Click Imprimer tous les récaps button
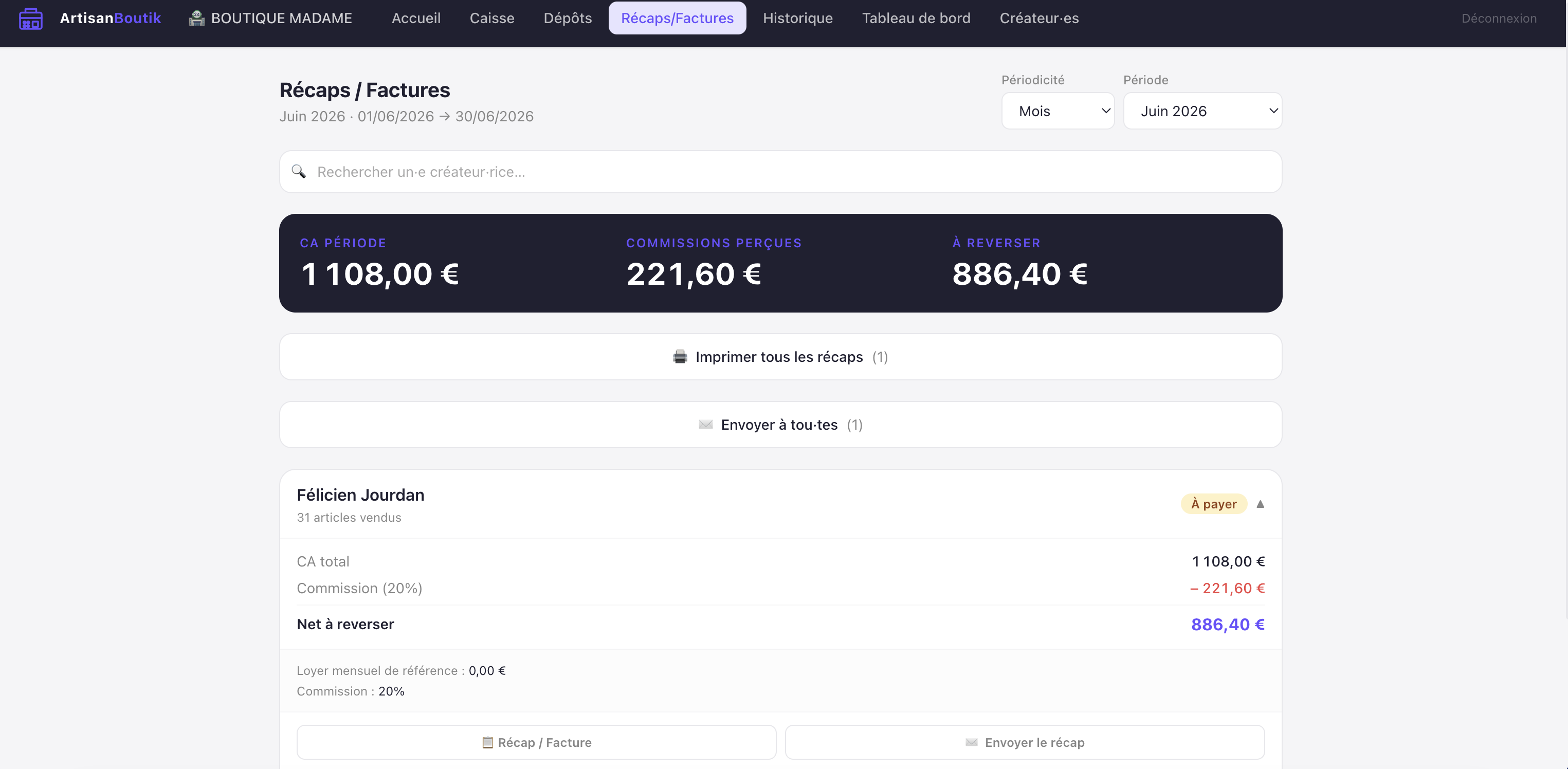This screenshot has height=769, width=1568. (780, 357)
